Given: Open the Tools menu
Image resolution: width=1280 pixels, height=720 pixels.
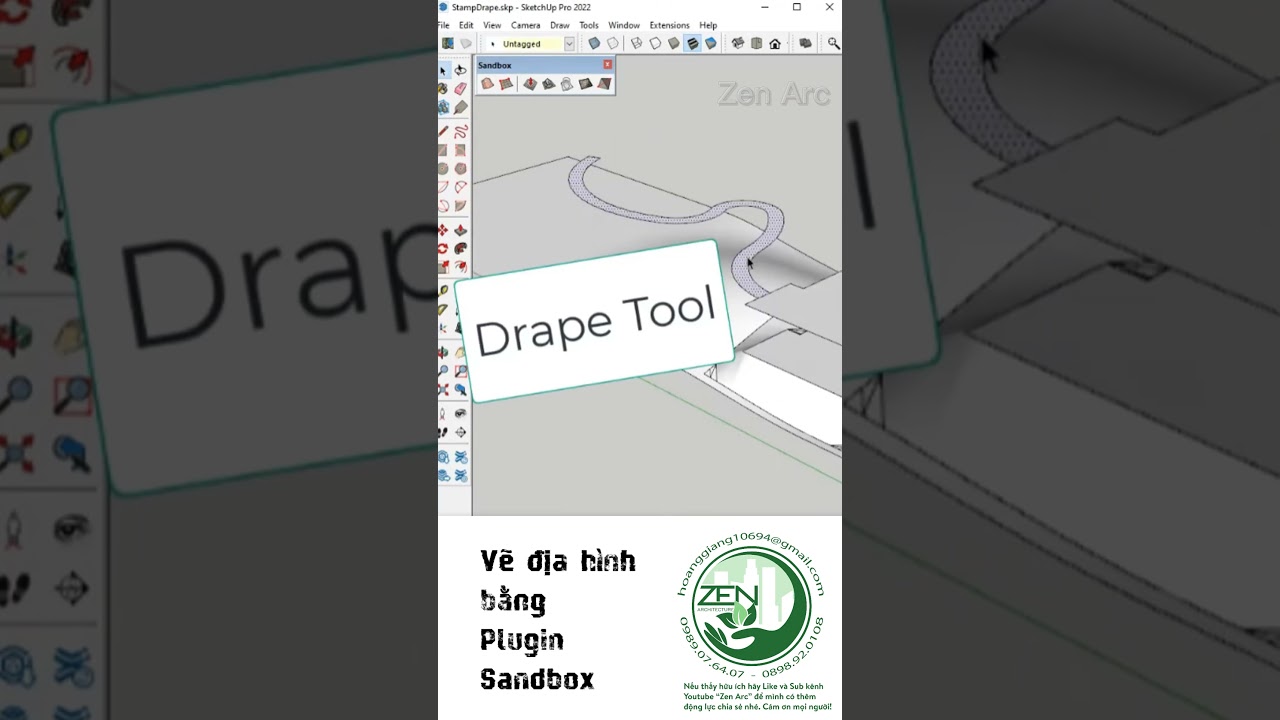Looking at the screenshot, I should click(589, 25).
